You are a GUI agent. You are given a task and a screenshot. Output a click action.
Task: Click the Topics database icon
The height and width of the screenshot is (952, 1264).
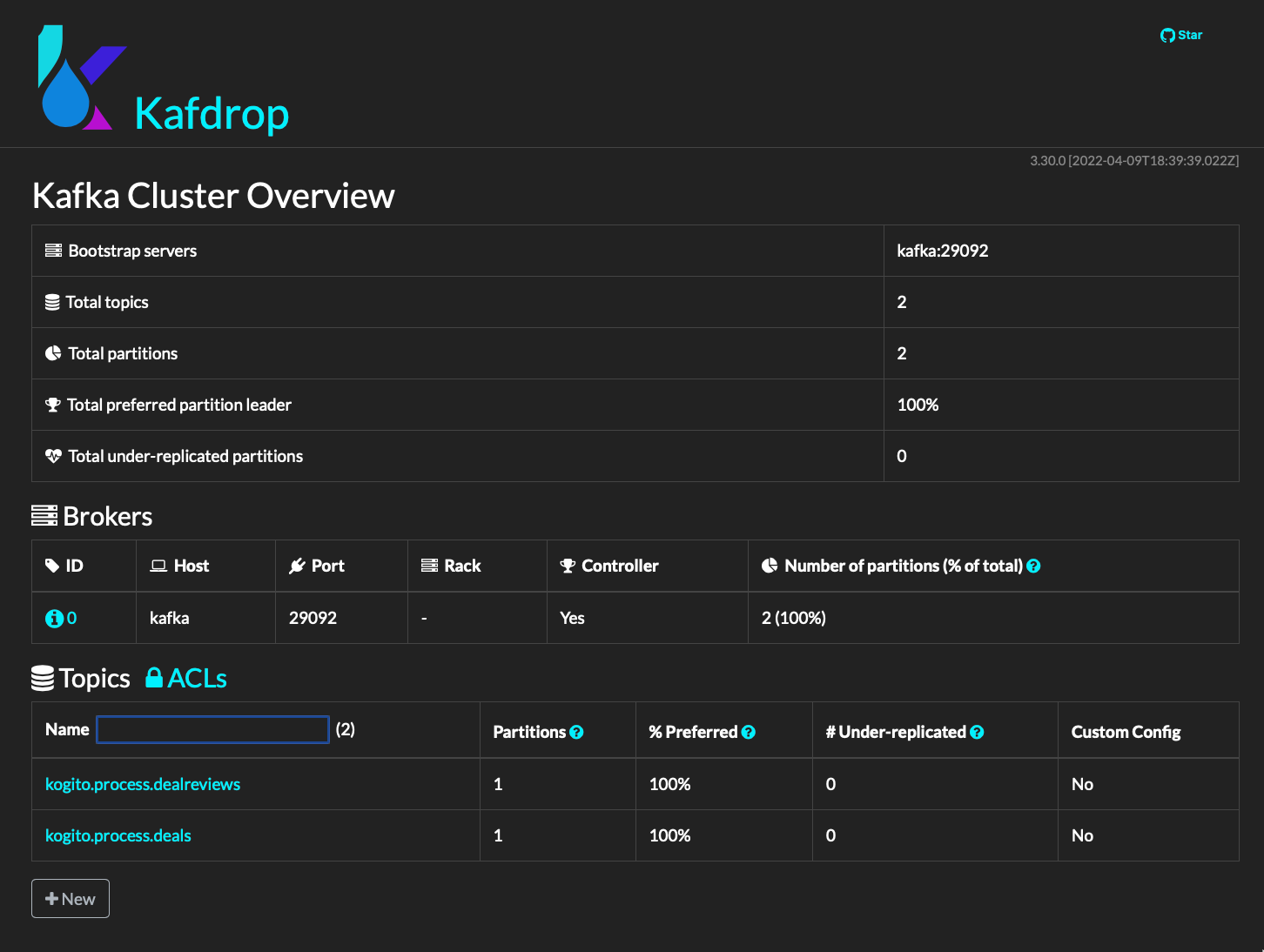[x=43, y=679]
